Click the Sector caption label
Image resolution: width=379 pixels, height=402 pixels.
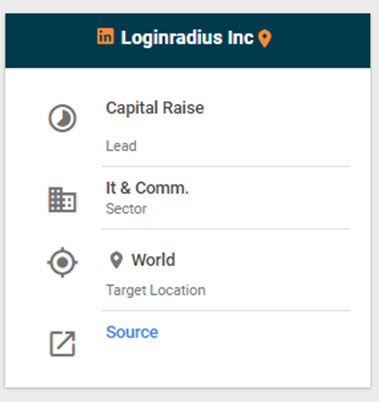click(x=126, y=209)
